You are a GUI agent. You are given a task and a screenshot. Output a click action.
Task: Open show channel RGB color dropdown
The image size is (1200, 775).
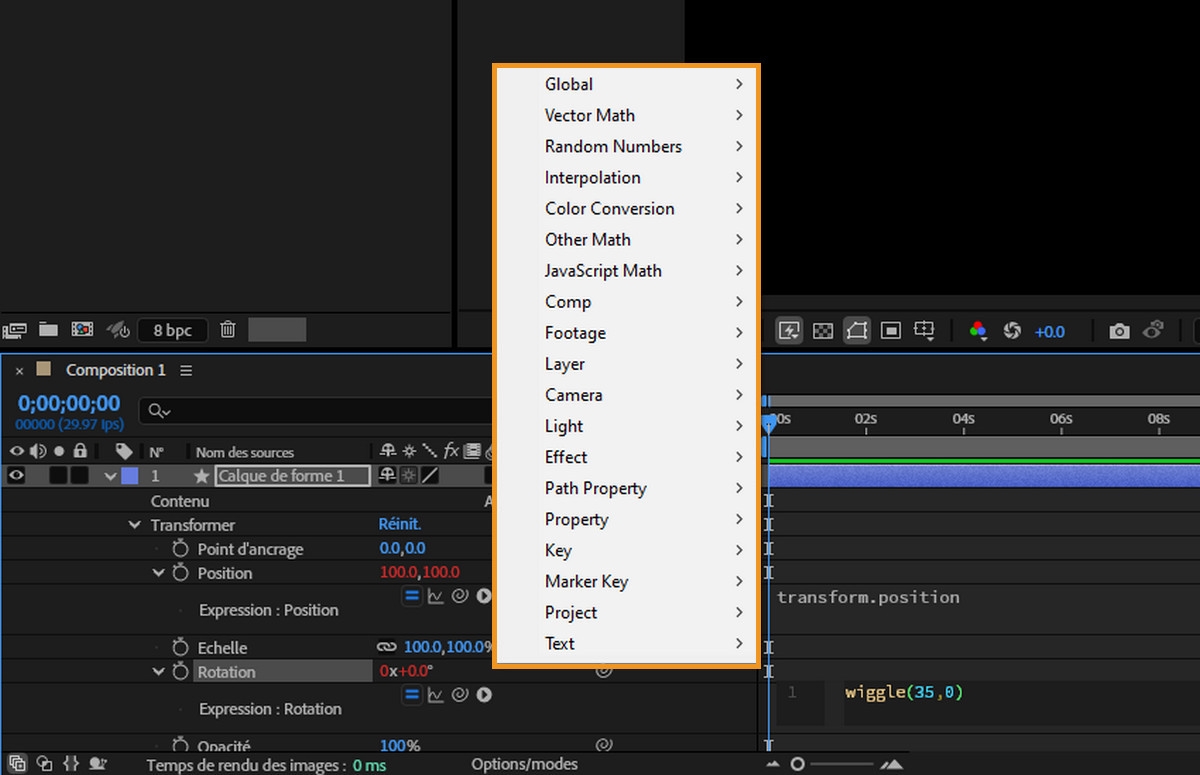tap(978, 331)
